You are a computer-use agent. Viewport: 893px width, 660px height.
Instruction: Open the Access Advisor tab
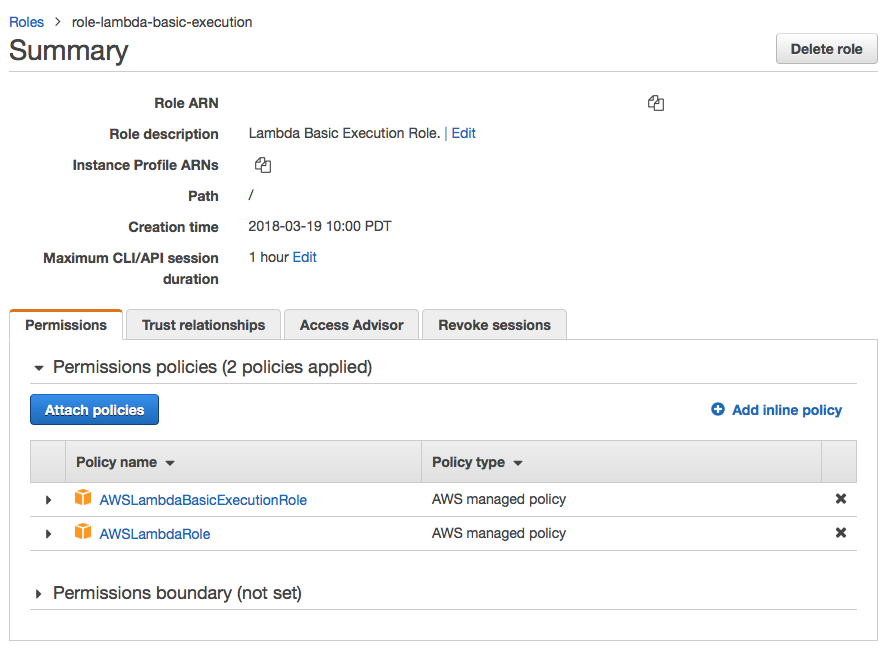(x=351, y=324)
